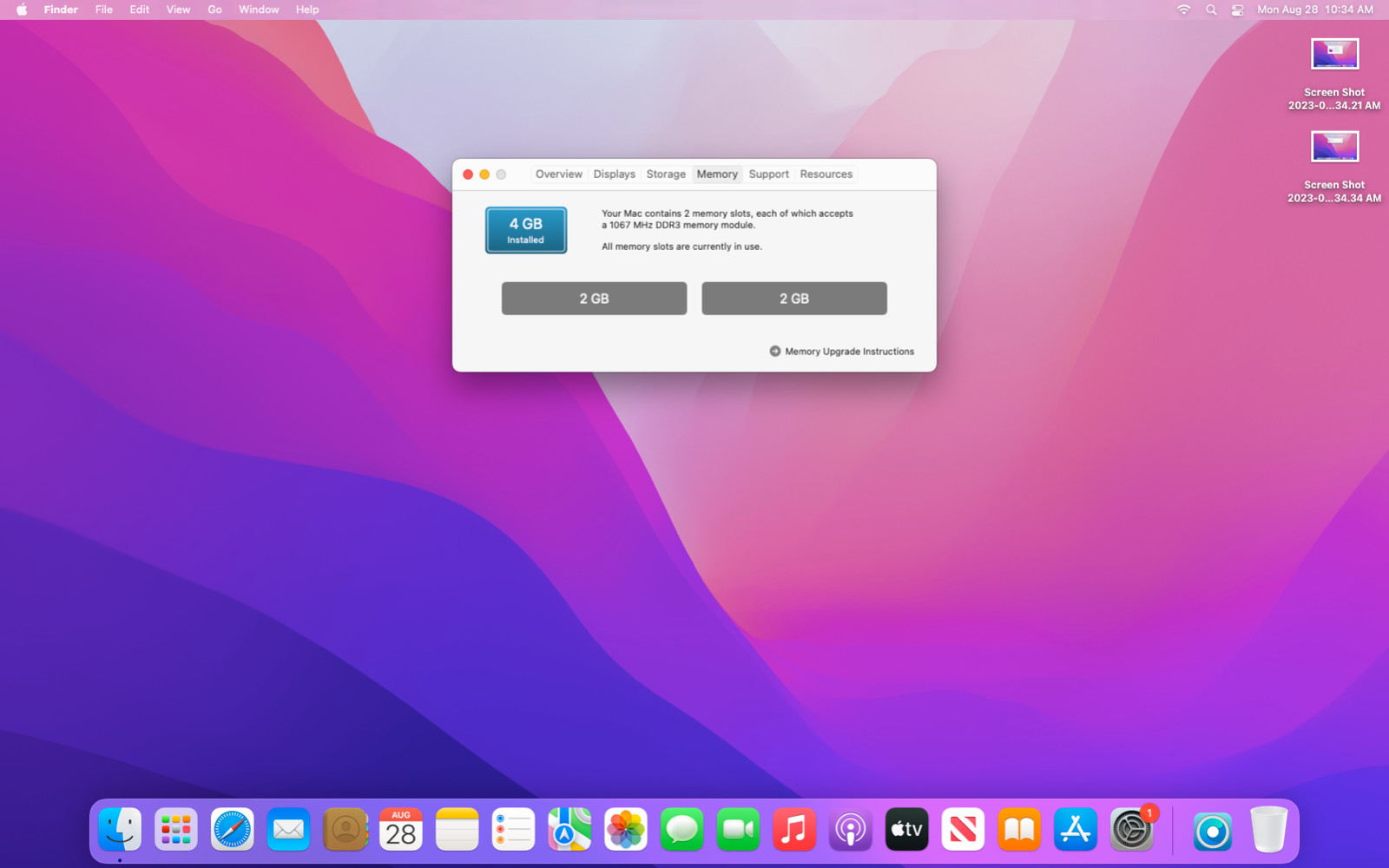Image resolution: width=1389 pixels, height=868 pixels.
Task: Launch Messages from the Dock
Action: (682, 830)
